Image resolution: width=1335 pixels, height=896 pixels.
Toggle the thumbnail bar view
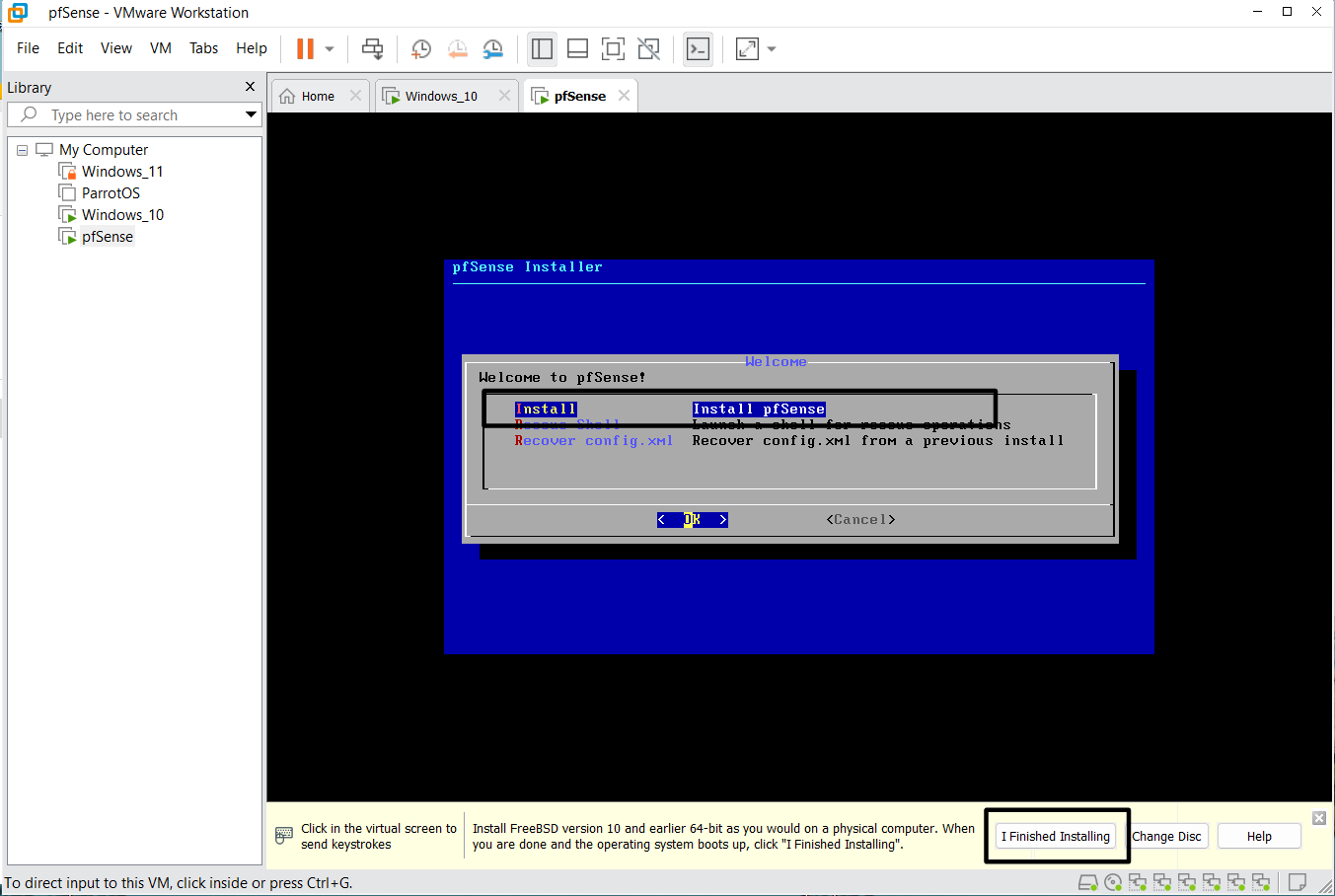(x=578, y=48)
